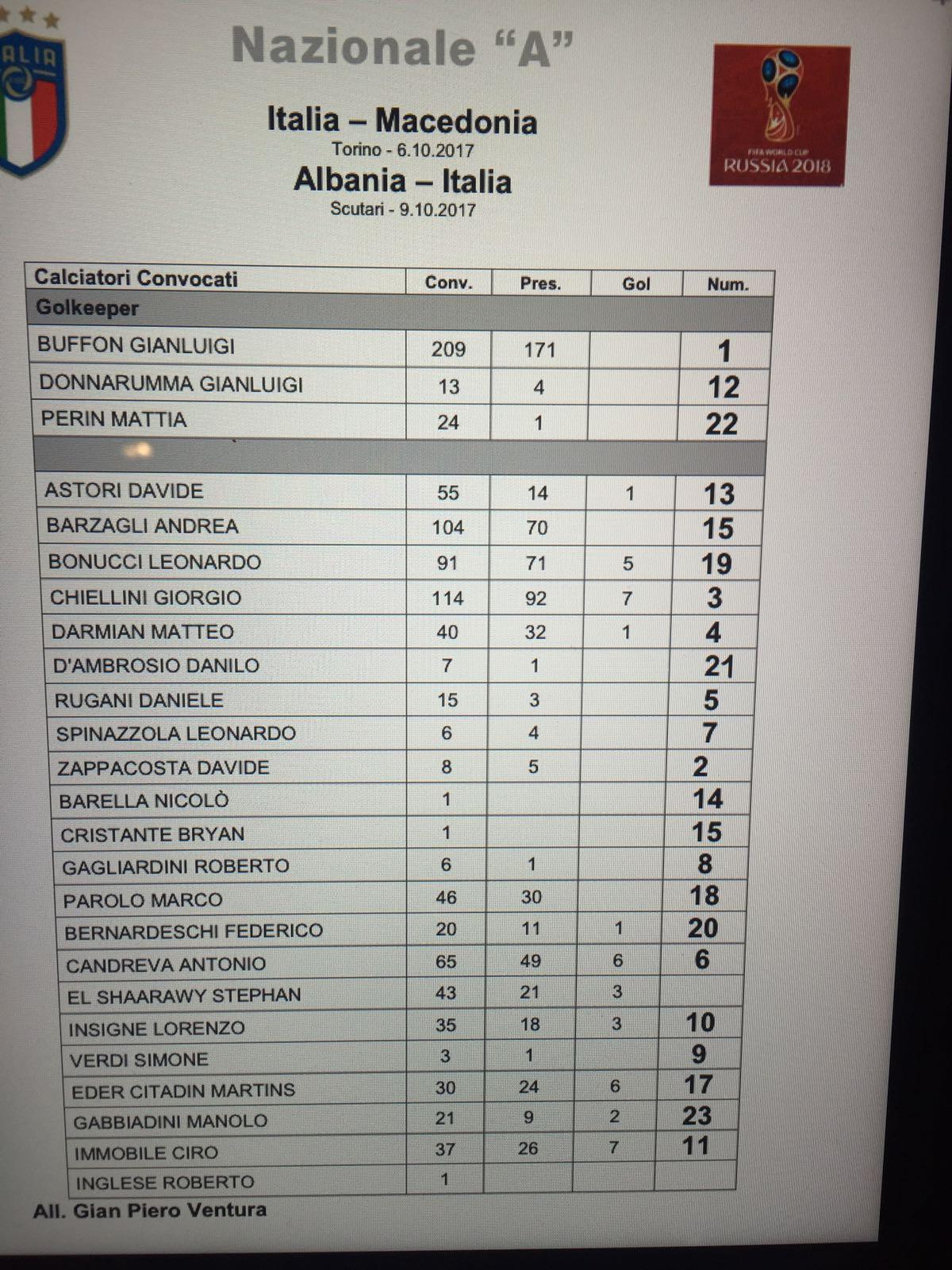Viewport: 952px width, 1270px height.
Task: Select the IMMOBILE CIRO name cell
Action: (146, 1153)
